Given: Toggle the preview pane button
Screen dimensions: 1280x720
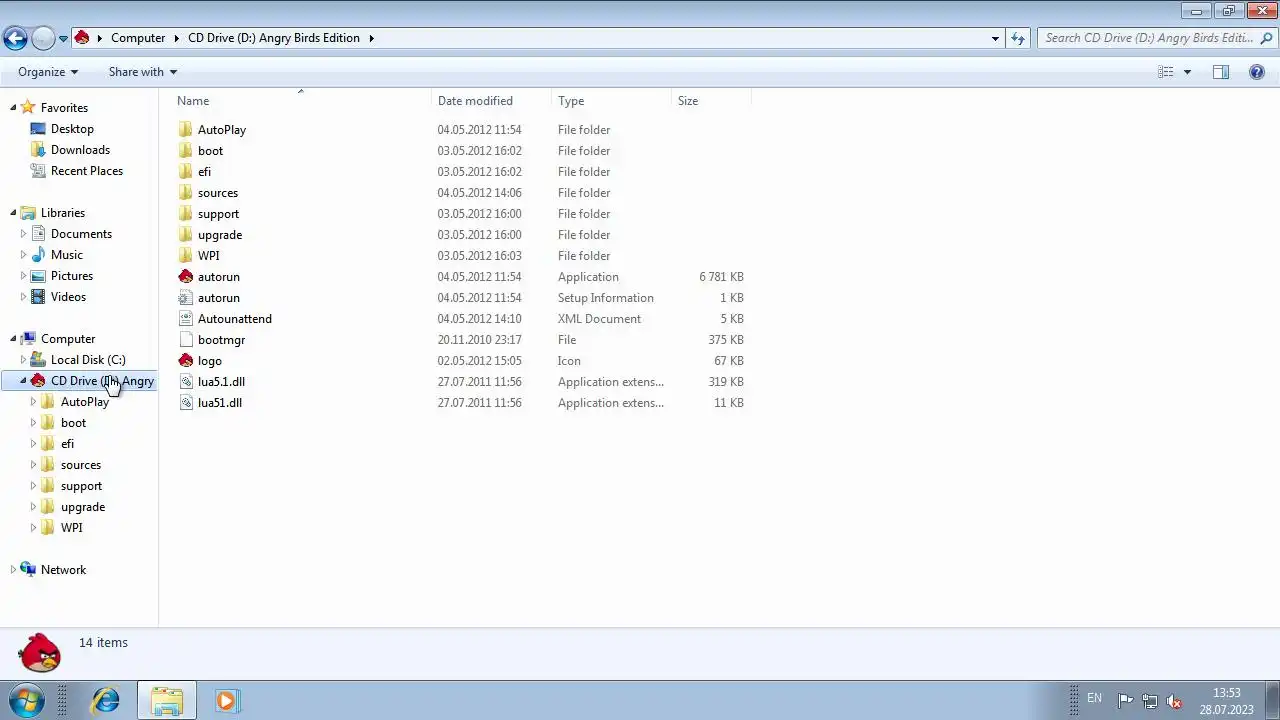Looking at the screenshot, I should (1221, 72).
